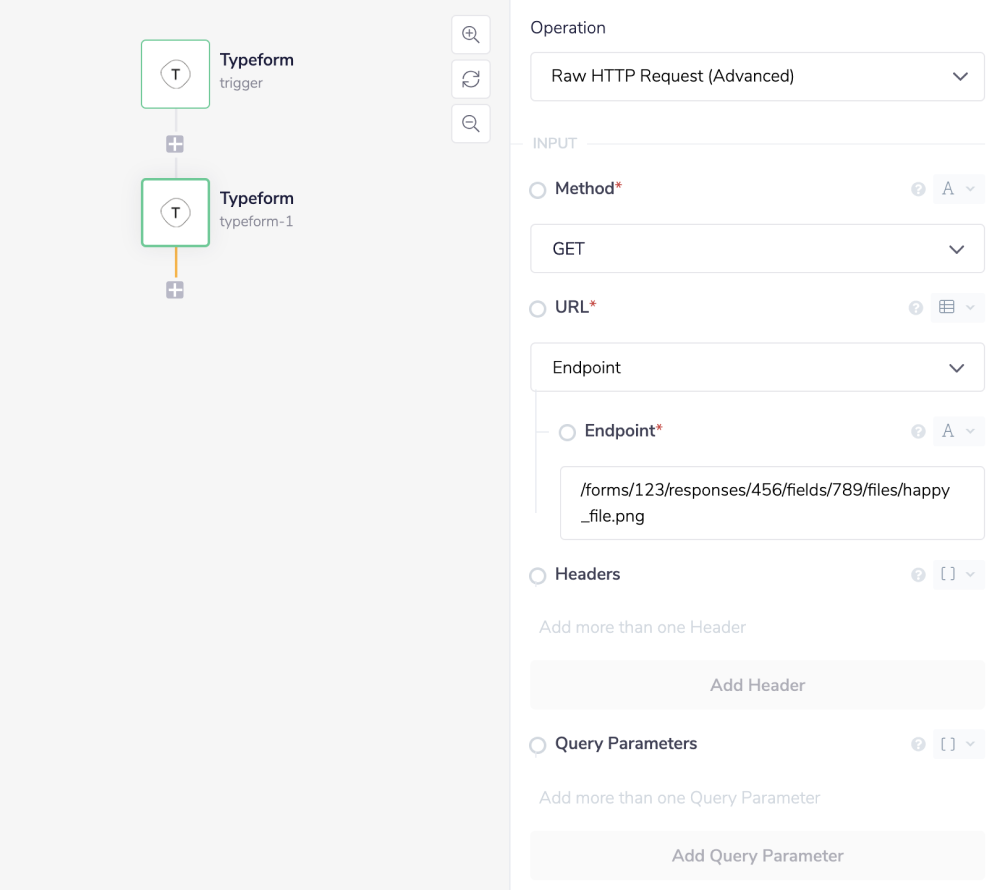Click the zoom-in magnifier on the canvas
Image resolution: width=1000 pixels, height=890 pixels.
pyautogui.click(x=470, y=34)
